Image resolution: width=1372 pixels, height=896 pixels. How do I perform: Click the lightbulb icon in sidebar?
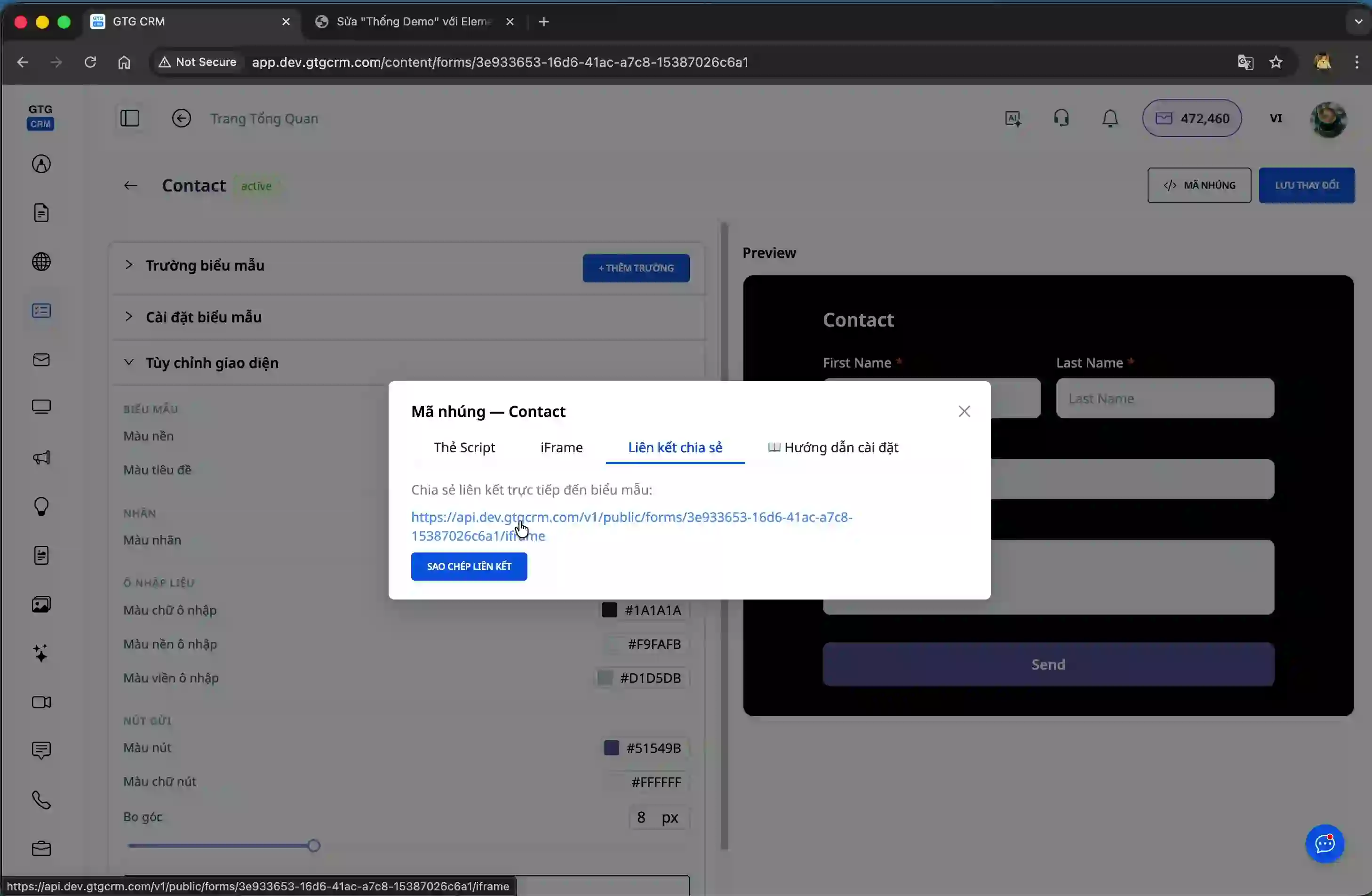click(41, 506)
